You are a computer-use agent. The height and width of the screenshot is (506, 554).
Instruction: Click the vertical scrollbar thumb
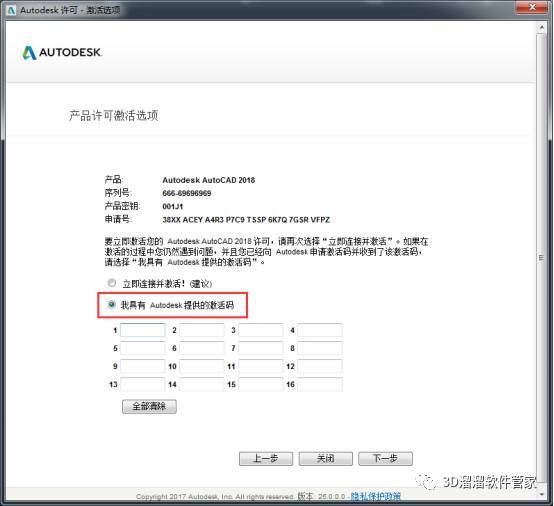pyautogui.click(x=541, y=257)
